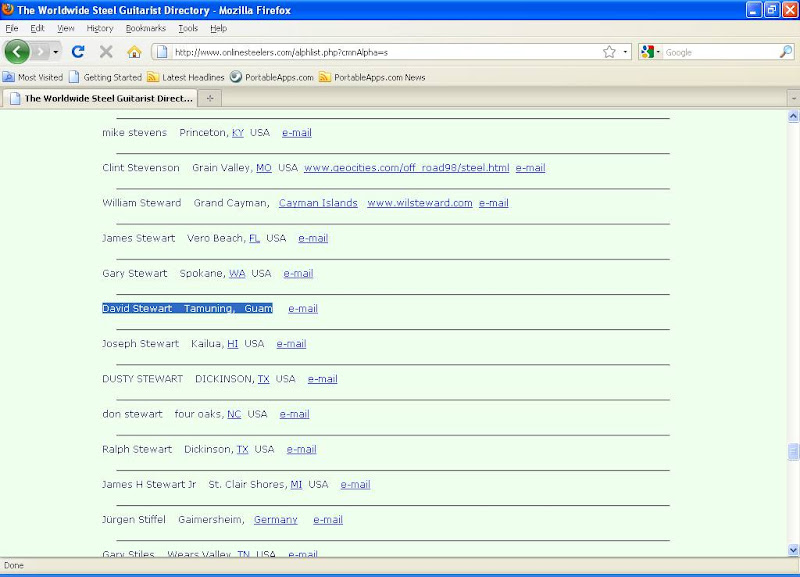Email Ralph Stewart via e-mail link

point(302,449)
